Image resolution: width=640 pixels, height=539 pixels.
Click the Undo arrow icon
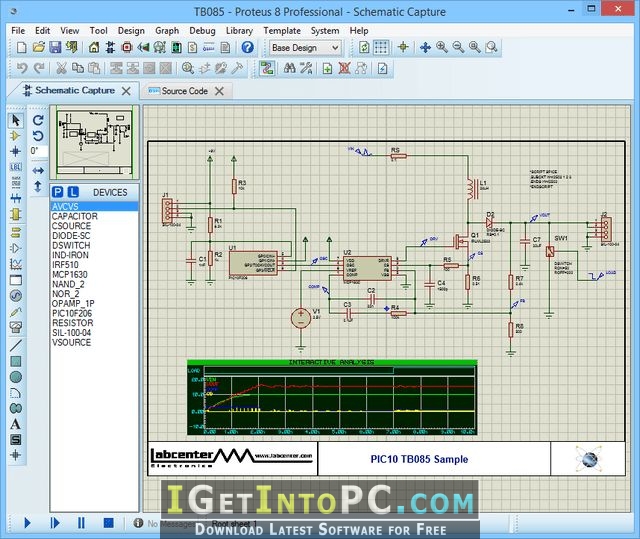(22, 68)
